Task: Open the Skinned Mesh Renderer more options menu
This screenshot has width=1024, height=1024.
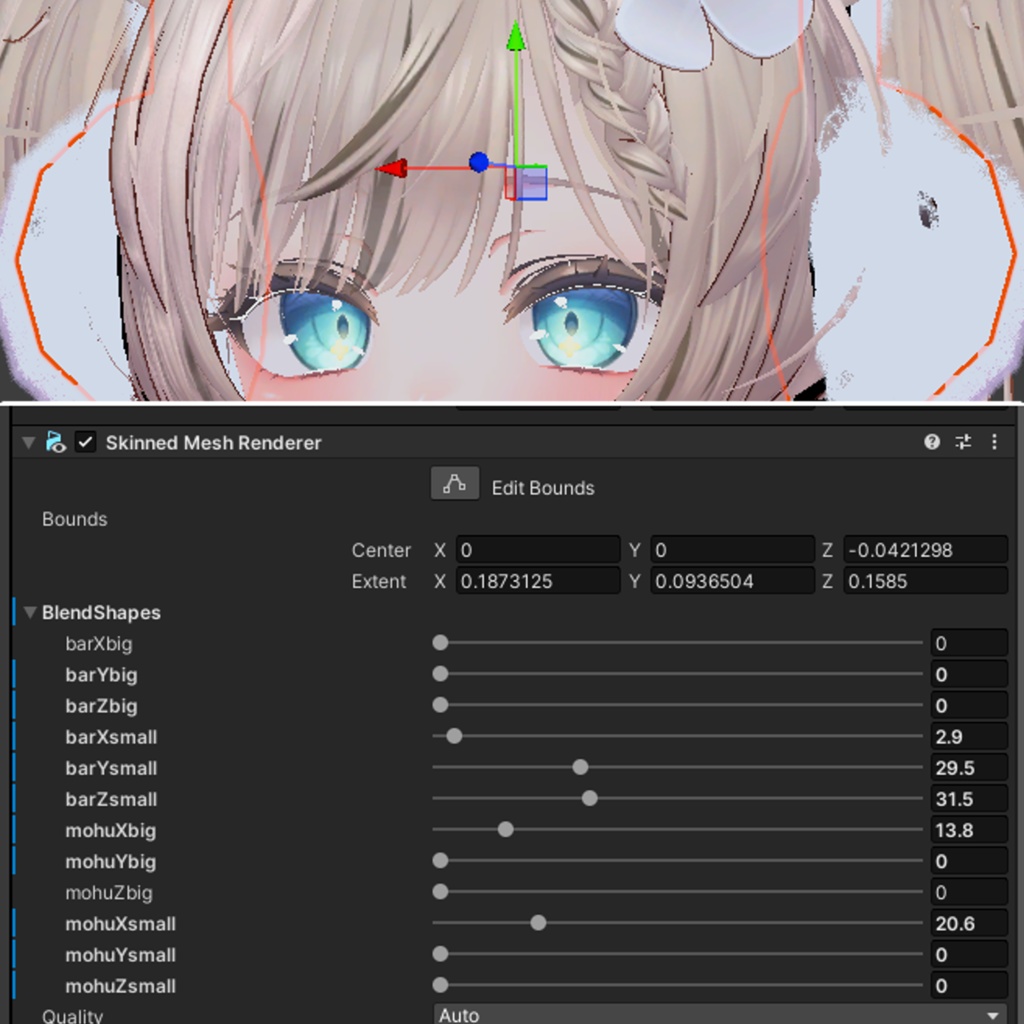Action: tap(996, 442)
